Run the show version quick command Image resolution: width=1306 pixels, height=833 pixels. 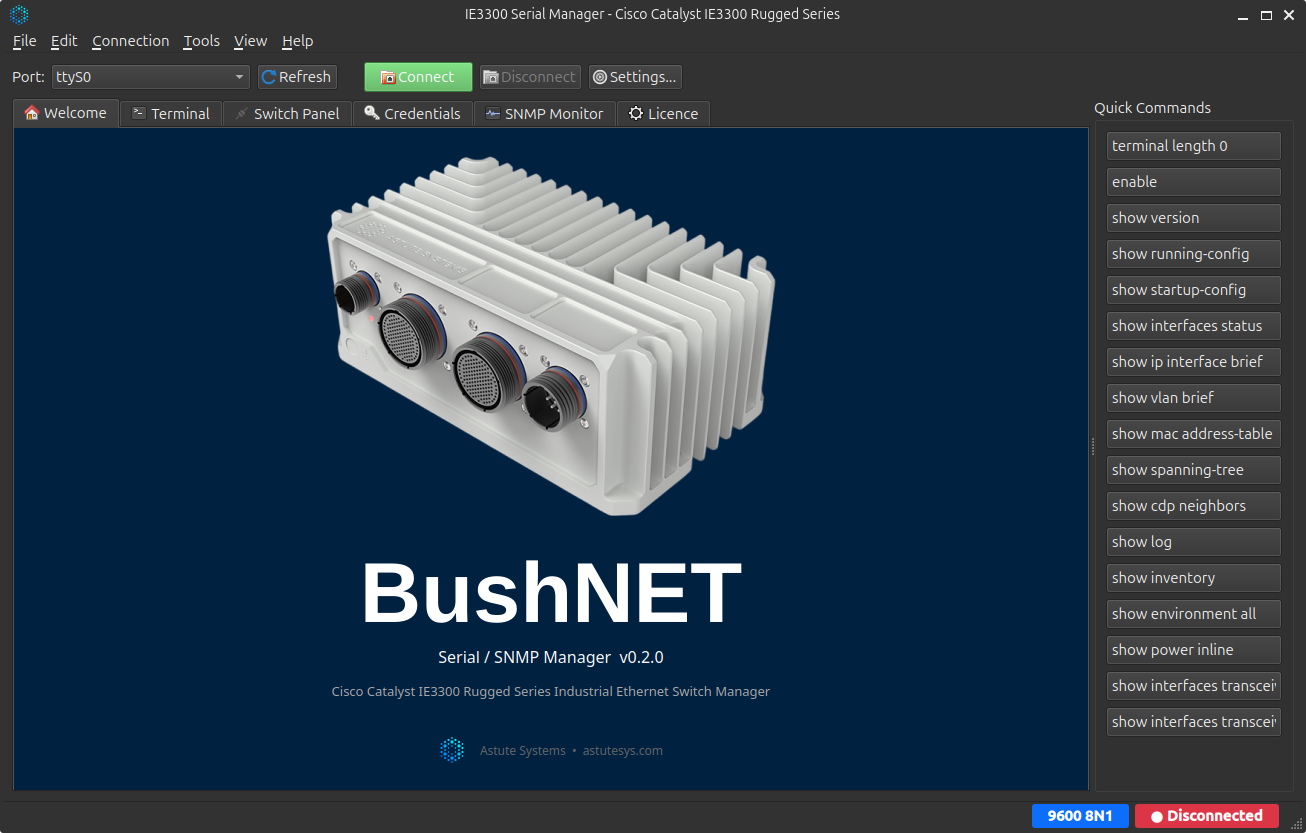tap(1193, 217)
